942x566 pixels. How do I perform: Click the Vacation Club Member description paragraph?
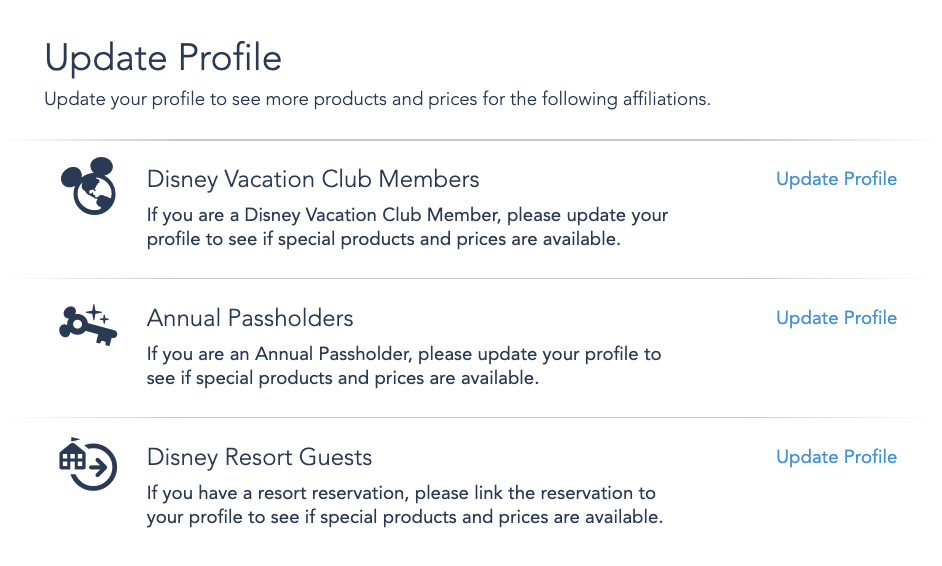pos(407,227)
